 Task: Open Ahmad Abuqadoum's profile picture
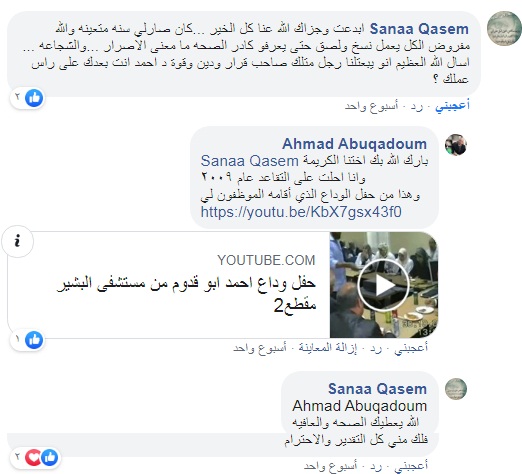456,145
